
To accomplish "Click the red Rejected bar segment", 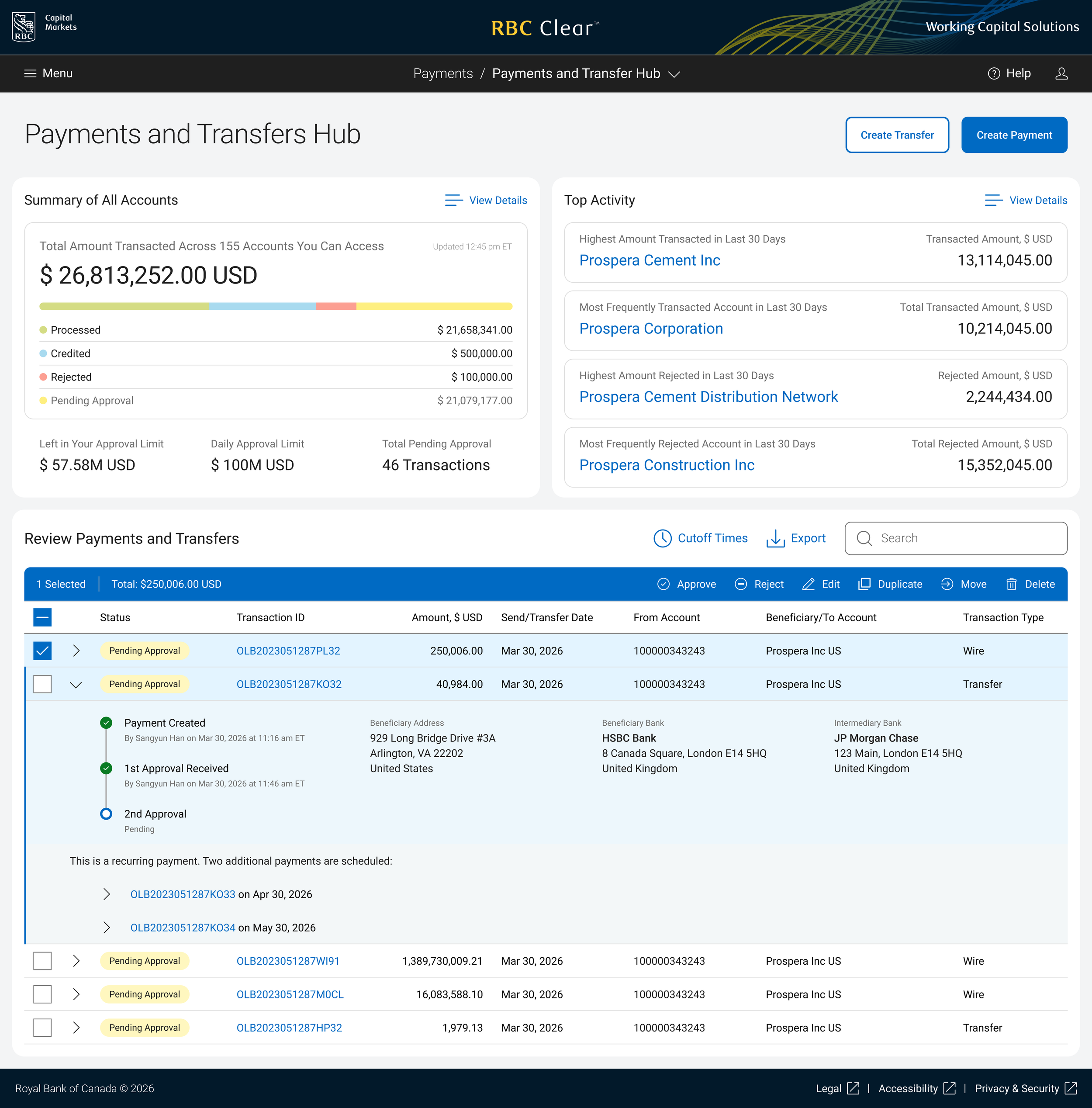I will click(x=336, y=306).
